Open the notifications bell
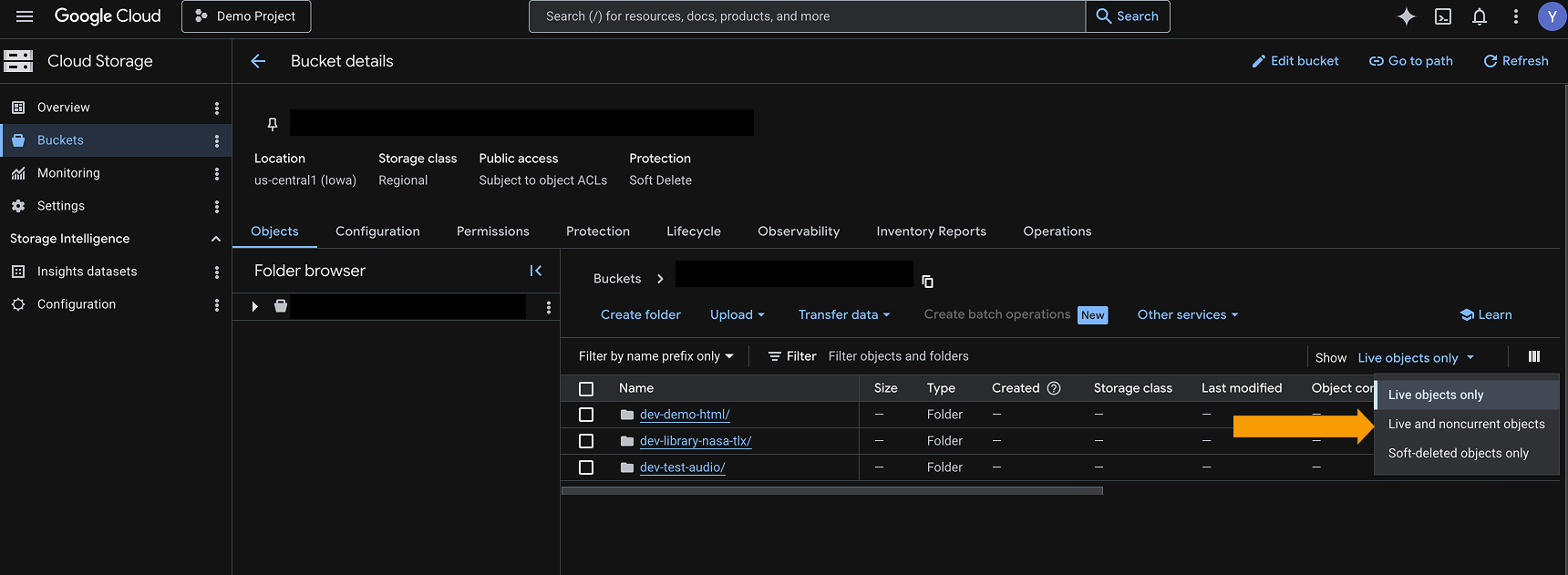The image size is (1568, 575). click(1480, 16)
